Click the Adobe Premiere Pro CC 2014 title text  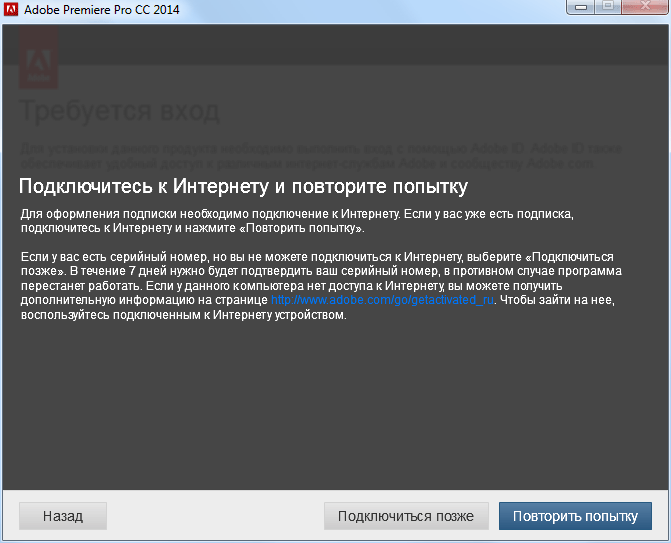coord(102,9)
